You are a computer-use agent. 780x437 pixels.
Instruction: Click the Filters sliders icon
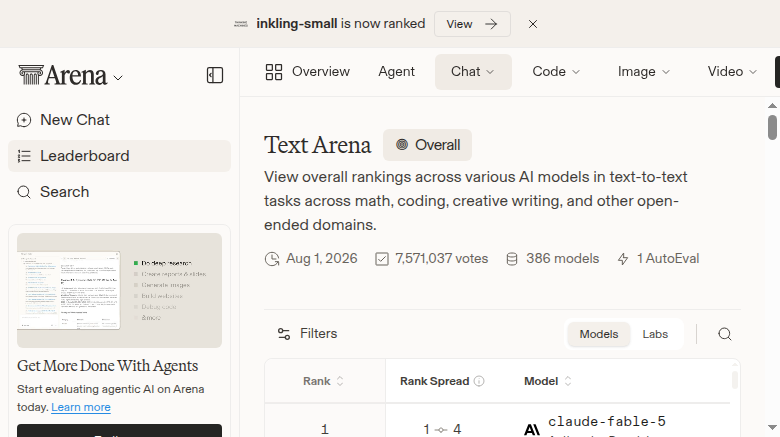[x=284, y=334]
